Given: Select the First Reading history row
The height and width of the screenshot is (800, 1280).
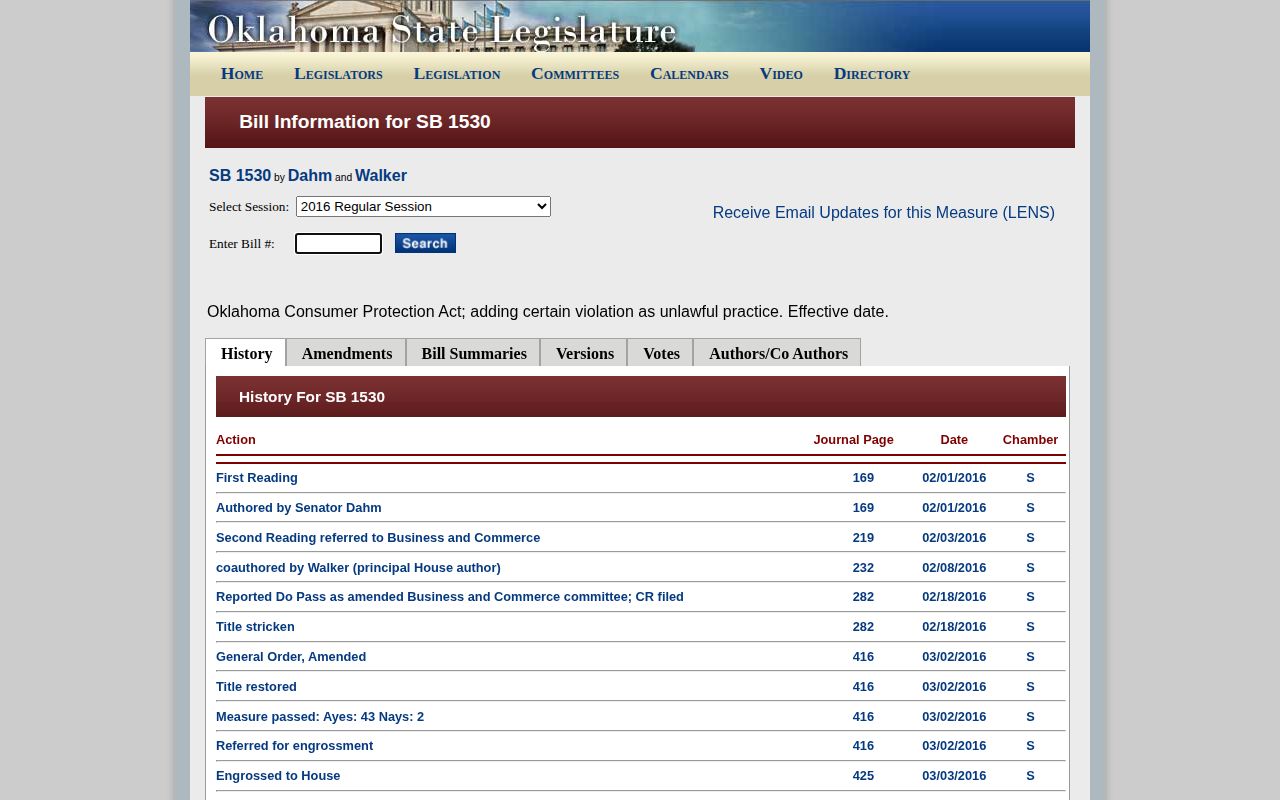Looking at the screenshot, I should (641, 478).
